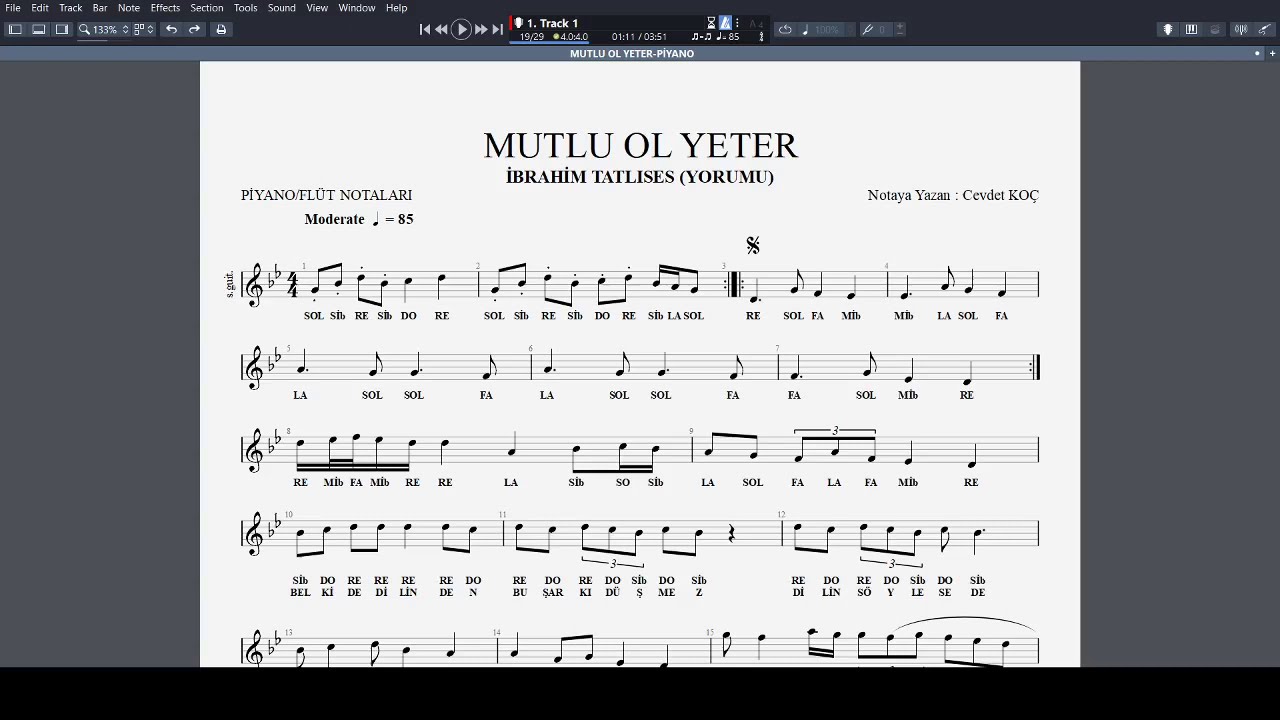This screenshot has width=1280, height=720.
Task: Open the Edit menu
Action: (40, 8)
